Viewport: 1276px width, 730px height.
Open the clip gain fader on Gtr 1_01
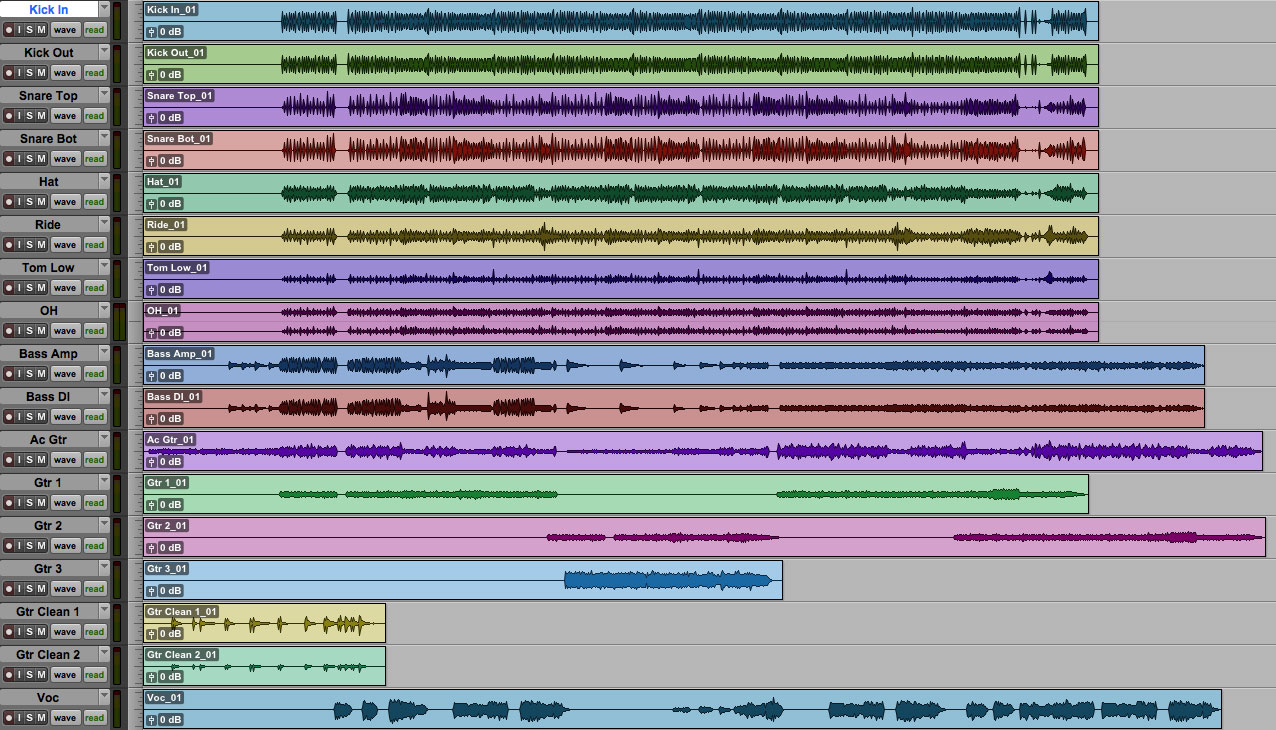[153, 504]
